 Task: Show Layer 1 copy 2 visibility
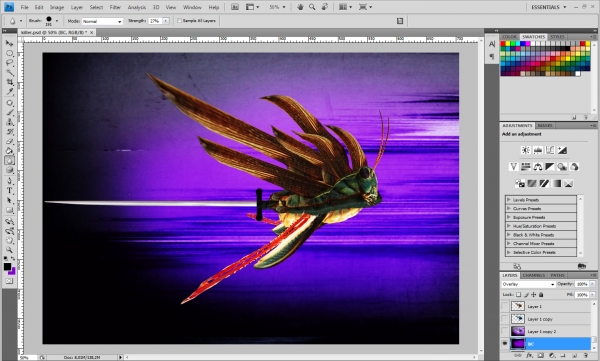[505, 331]
